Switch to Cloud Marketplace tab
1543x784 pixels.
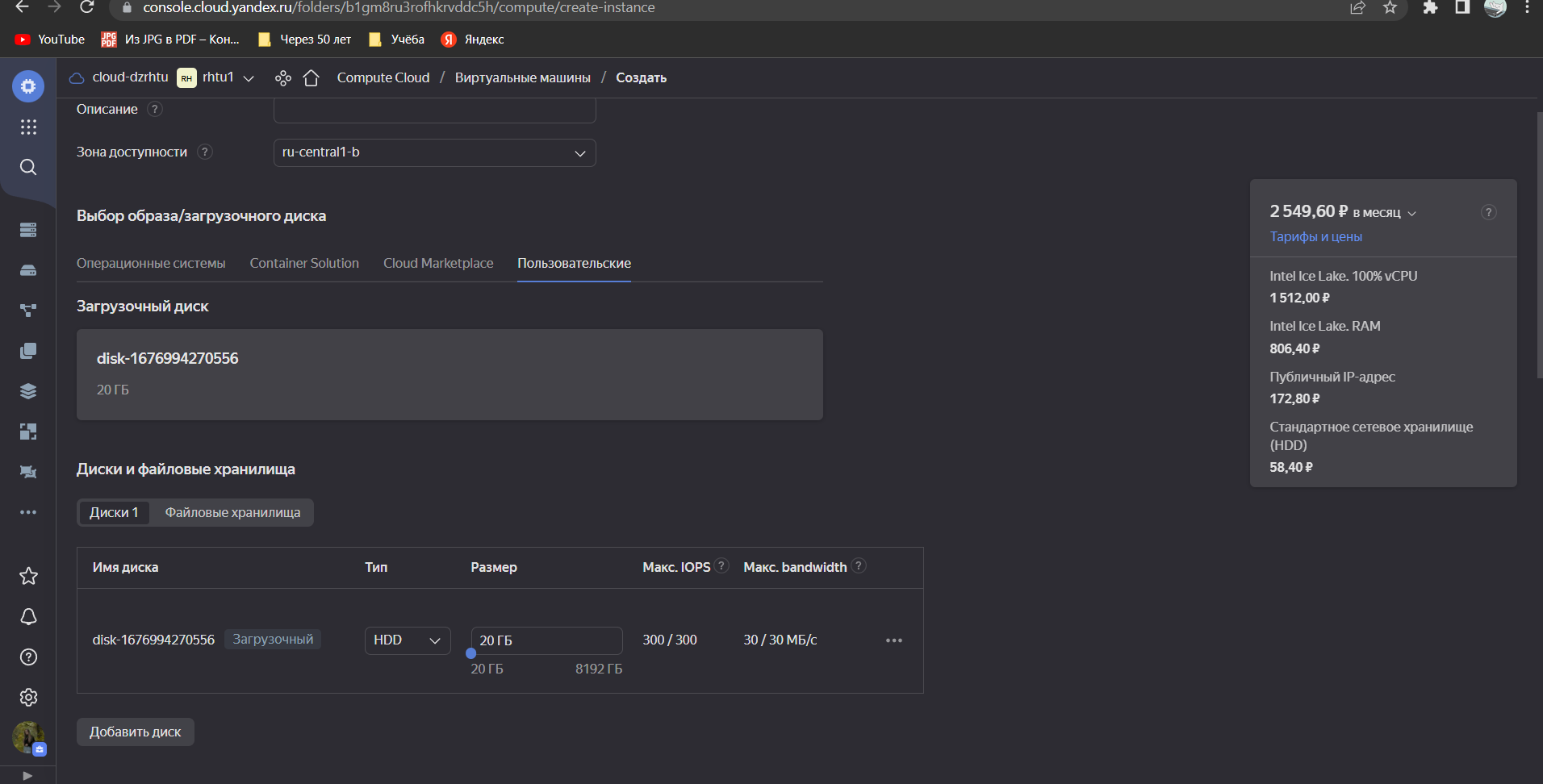pyautogui.click(x=438, y=263)
